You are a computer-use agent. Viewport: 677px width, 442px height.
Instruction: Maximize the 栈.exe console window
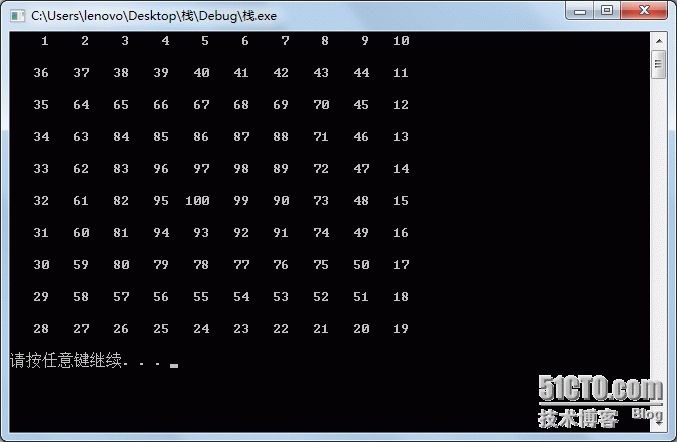pos(607,10)
